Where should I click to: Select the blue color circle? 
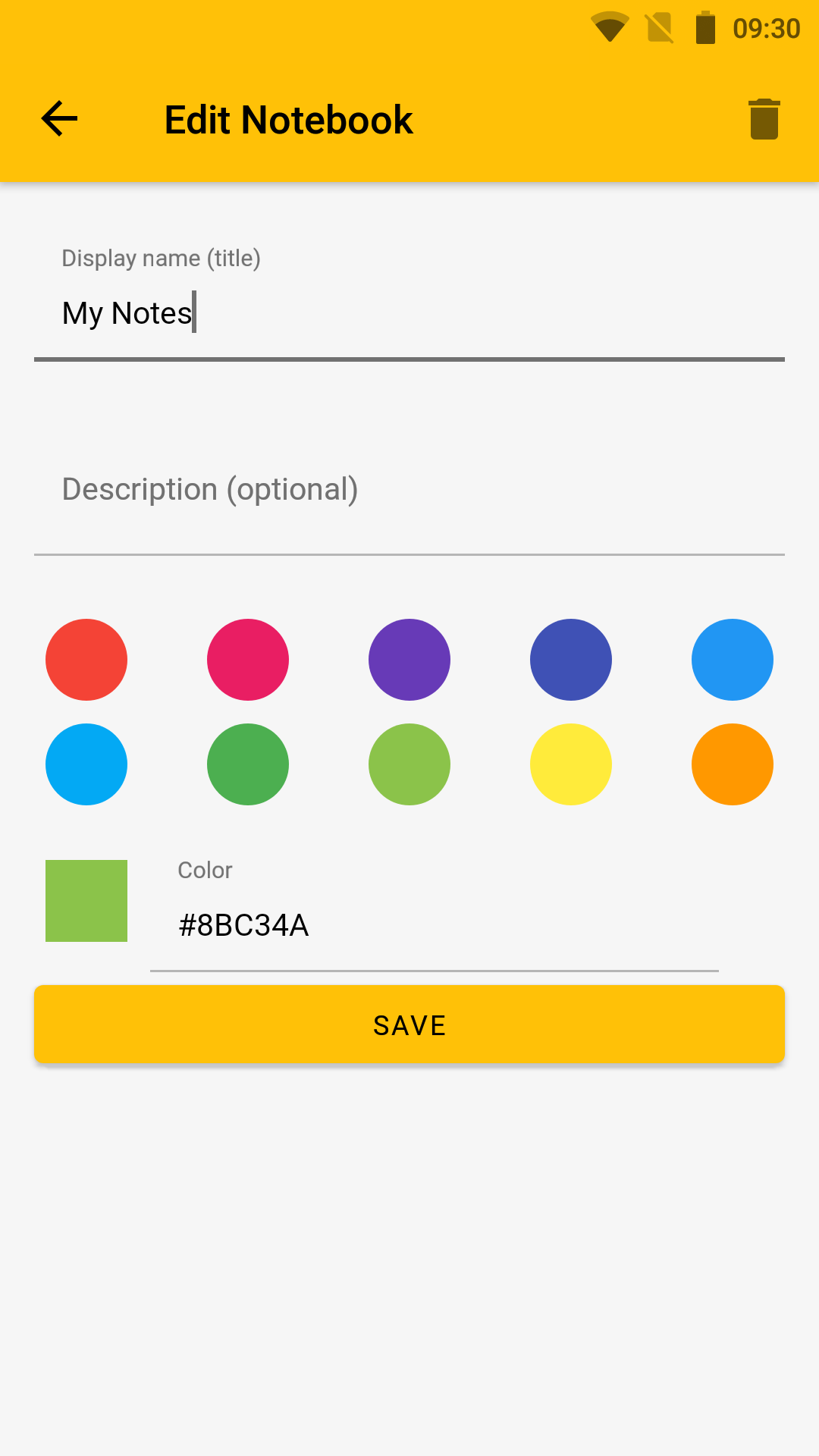(733, 660)
